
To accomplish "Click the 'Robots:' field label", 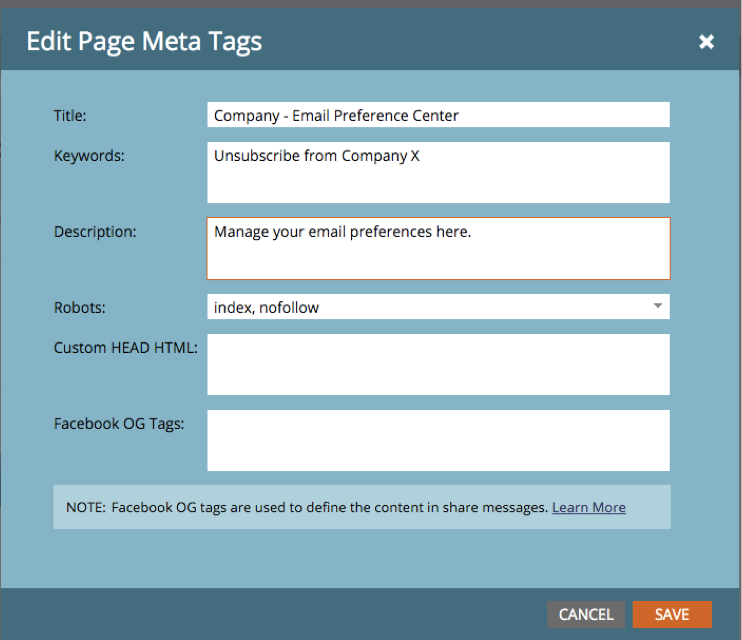I will click(79, 307).
